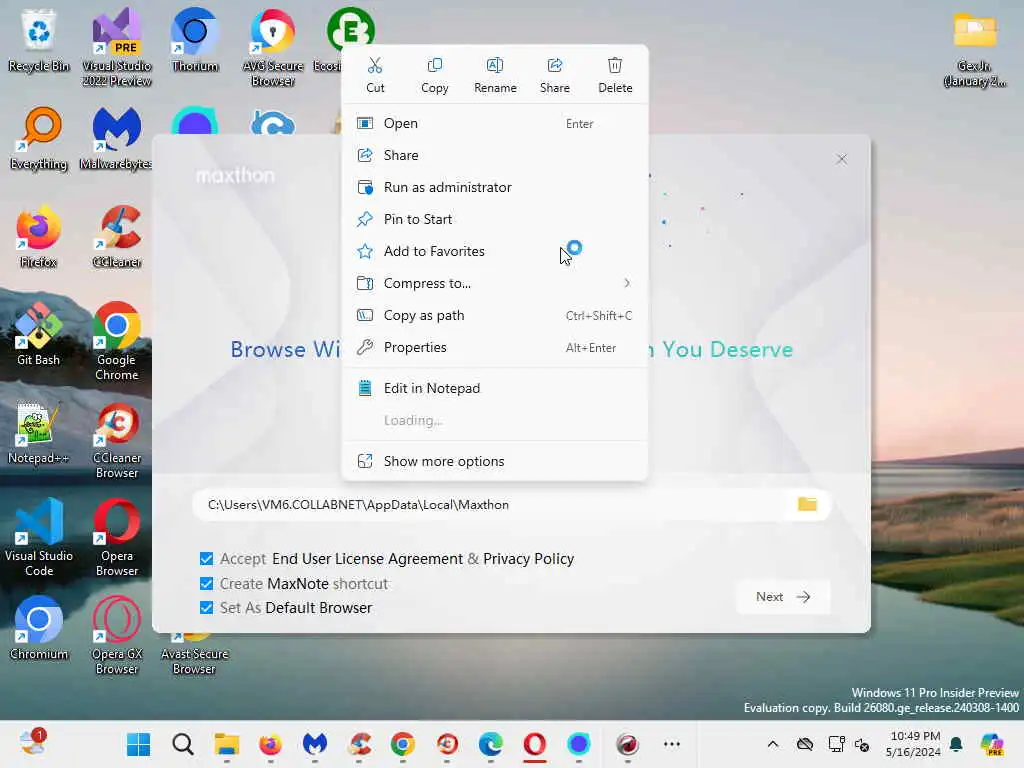Uncheck Create MaxNote shortcut
Image resolution: width=1024 pixels, height=768 pixels.
coord(206,584)
